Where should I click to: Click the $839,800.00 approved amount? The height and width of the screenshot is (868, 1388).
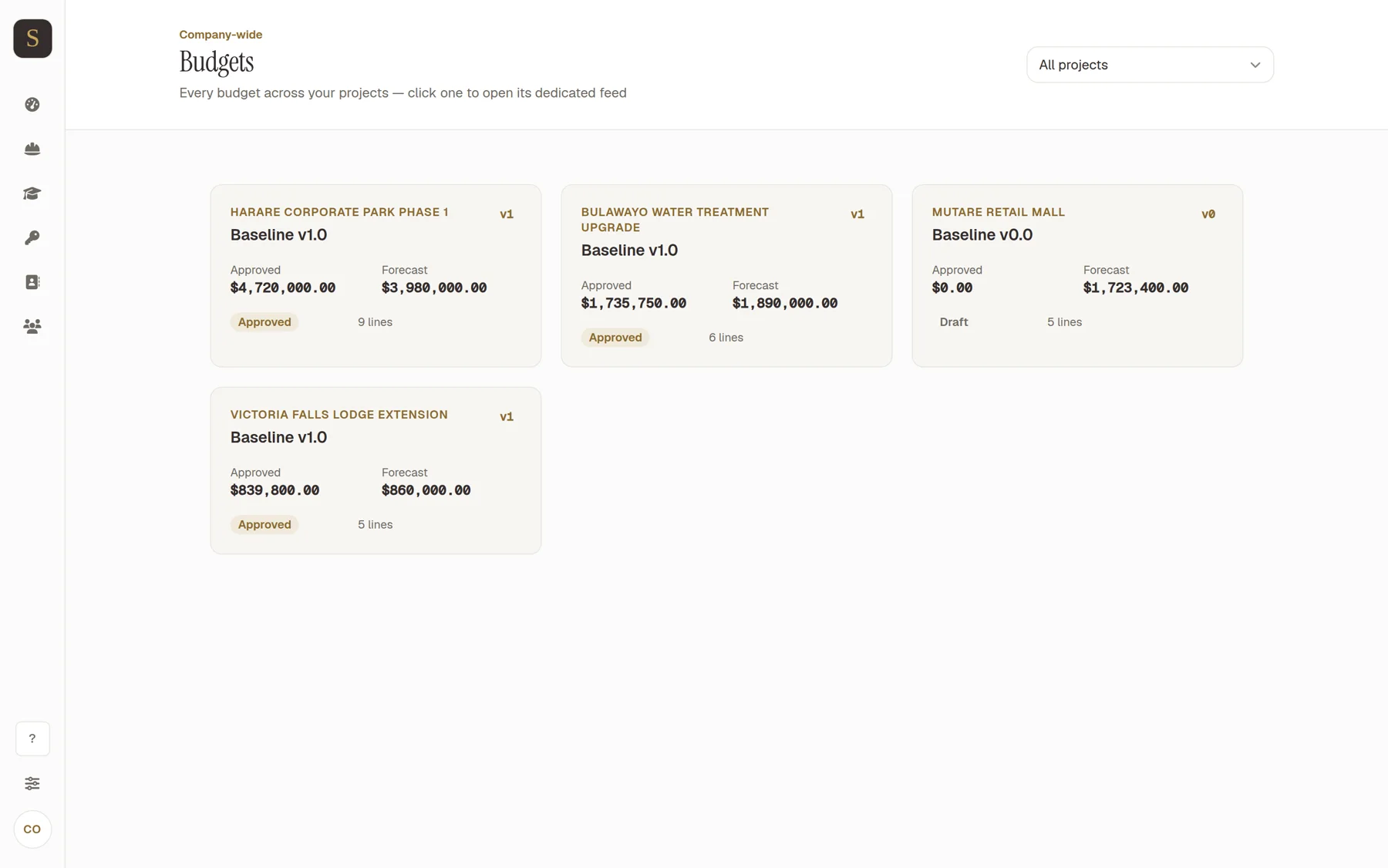(275, 490)
